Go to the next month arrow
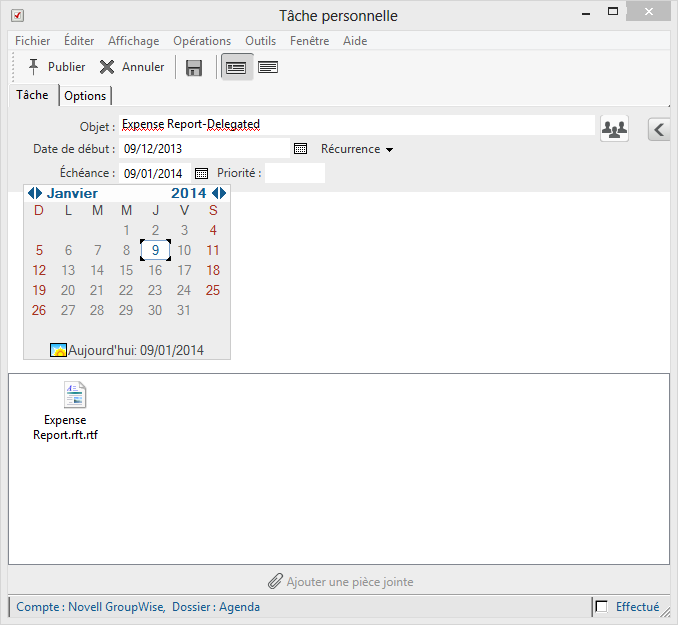Viewport: 678px width, 625px height. point(38,193)
